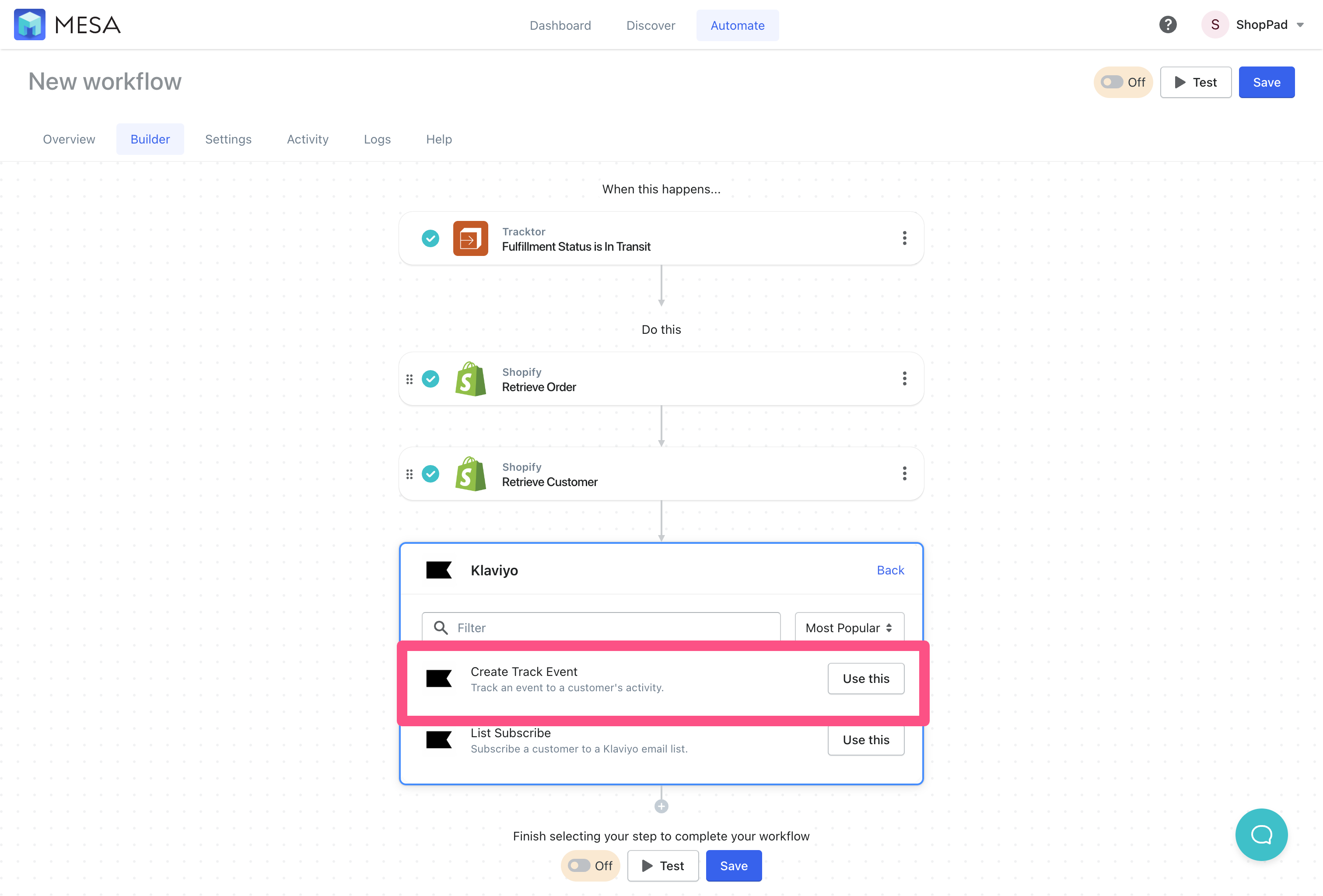Viewport: 1323px width, 896px height.
Task: Click the New workflow title
Action: [x=105, y=82]
